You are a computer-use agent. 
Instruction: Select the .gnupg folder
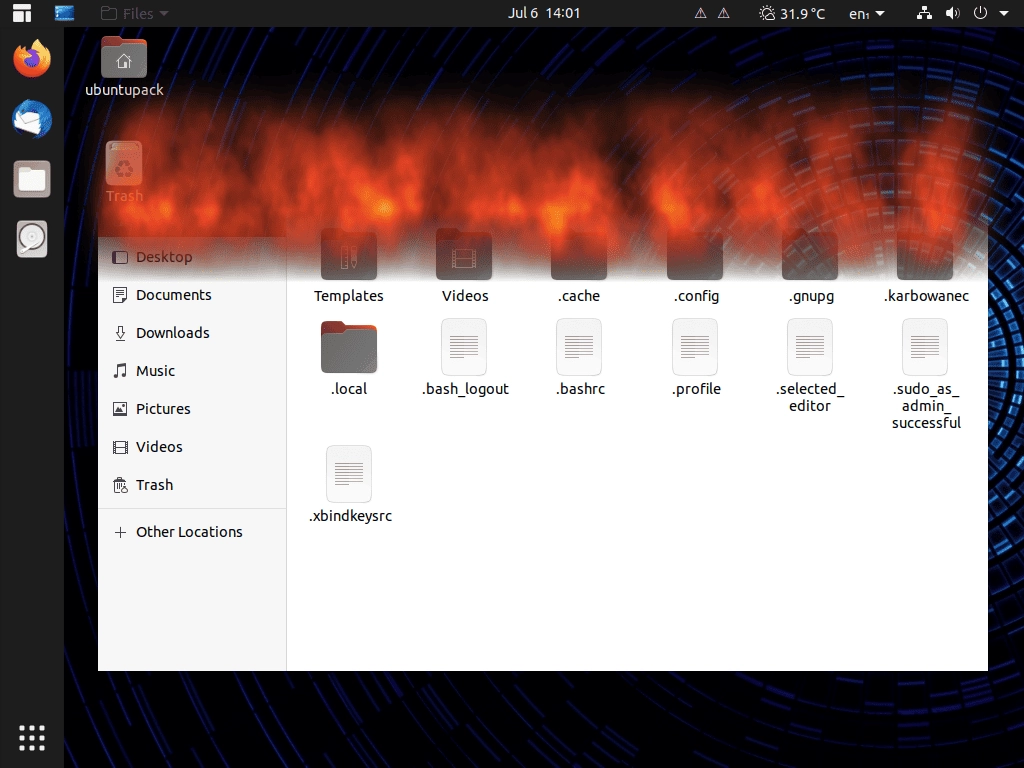point(810,266)
